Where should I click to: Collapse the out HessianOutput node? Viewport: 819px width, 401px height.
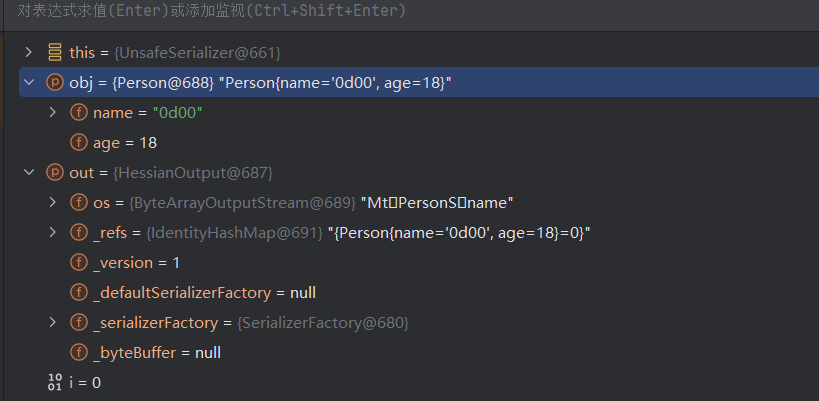click(28, 173)
